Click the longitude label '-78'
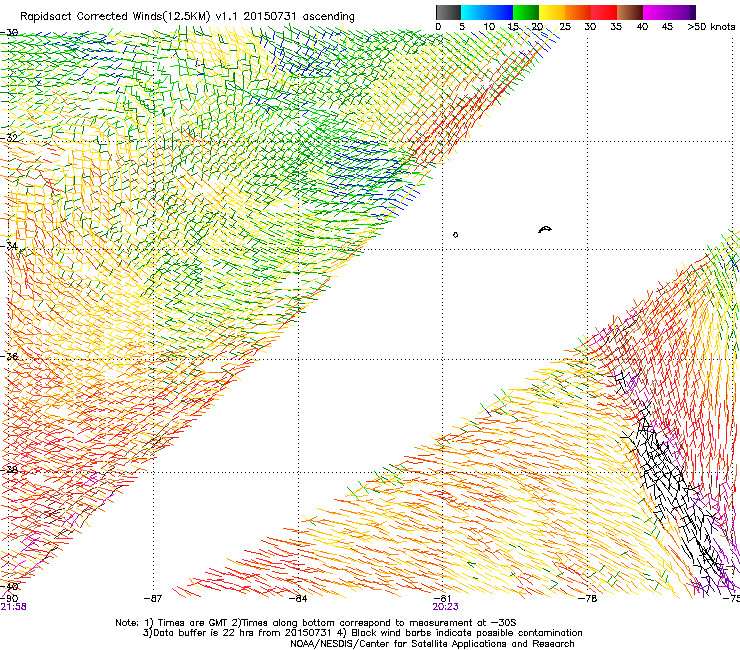Screen dimensions: 740x650 coord(588,599)
